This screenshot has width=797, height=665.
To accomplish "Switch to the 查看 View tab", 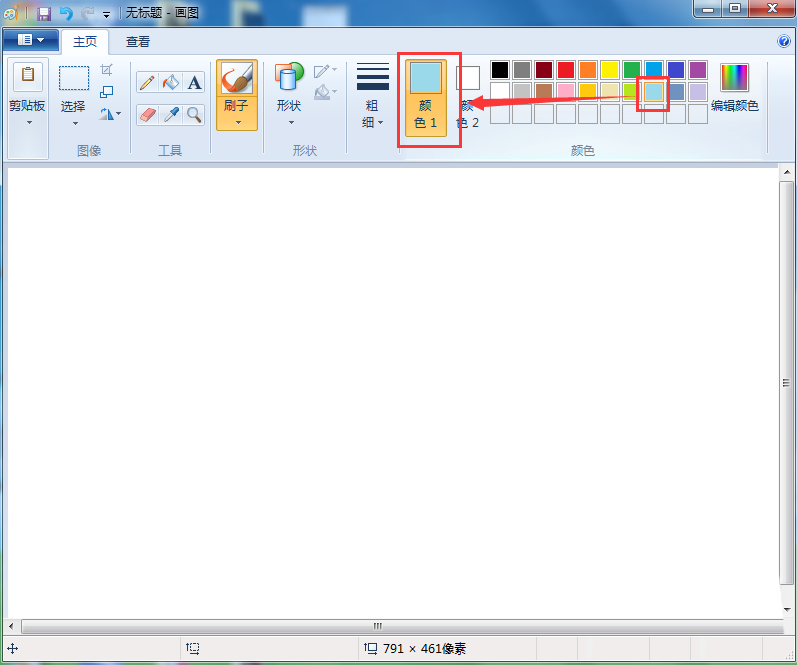I will [138, 42].
